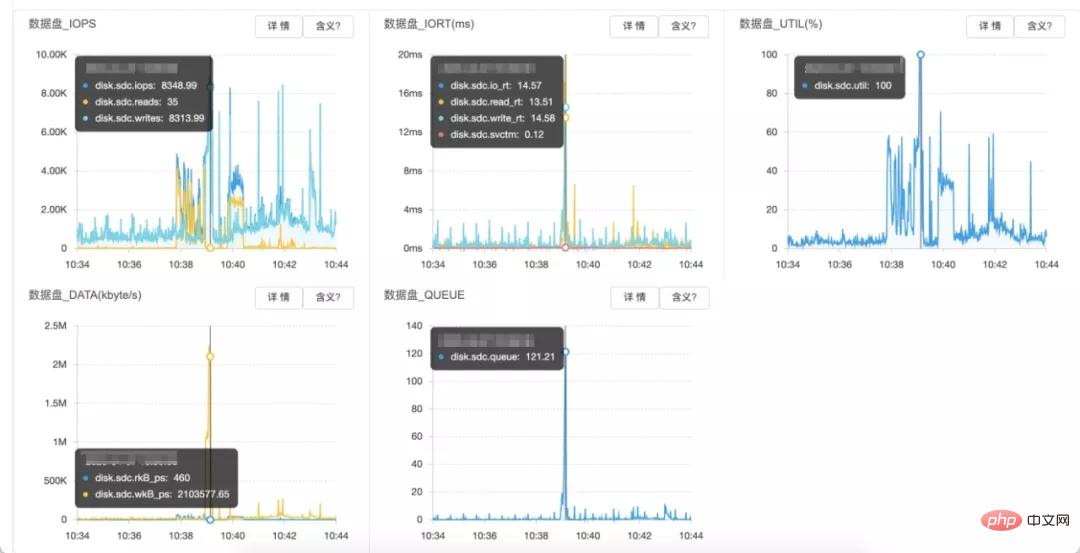Click 含义? on the 数据盘_IORT(ms) chart

pos(683,27)
